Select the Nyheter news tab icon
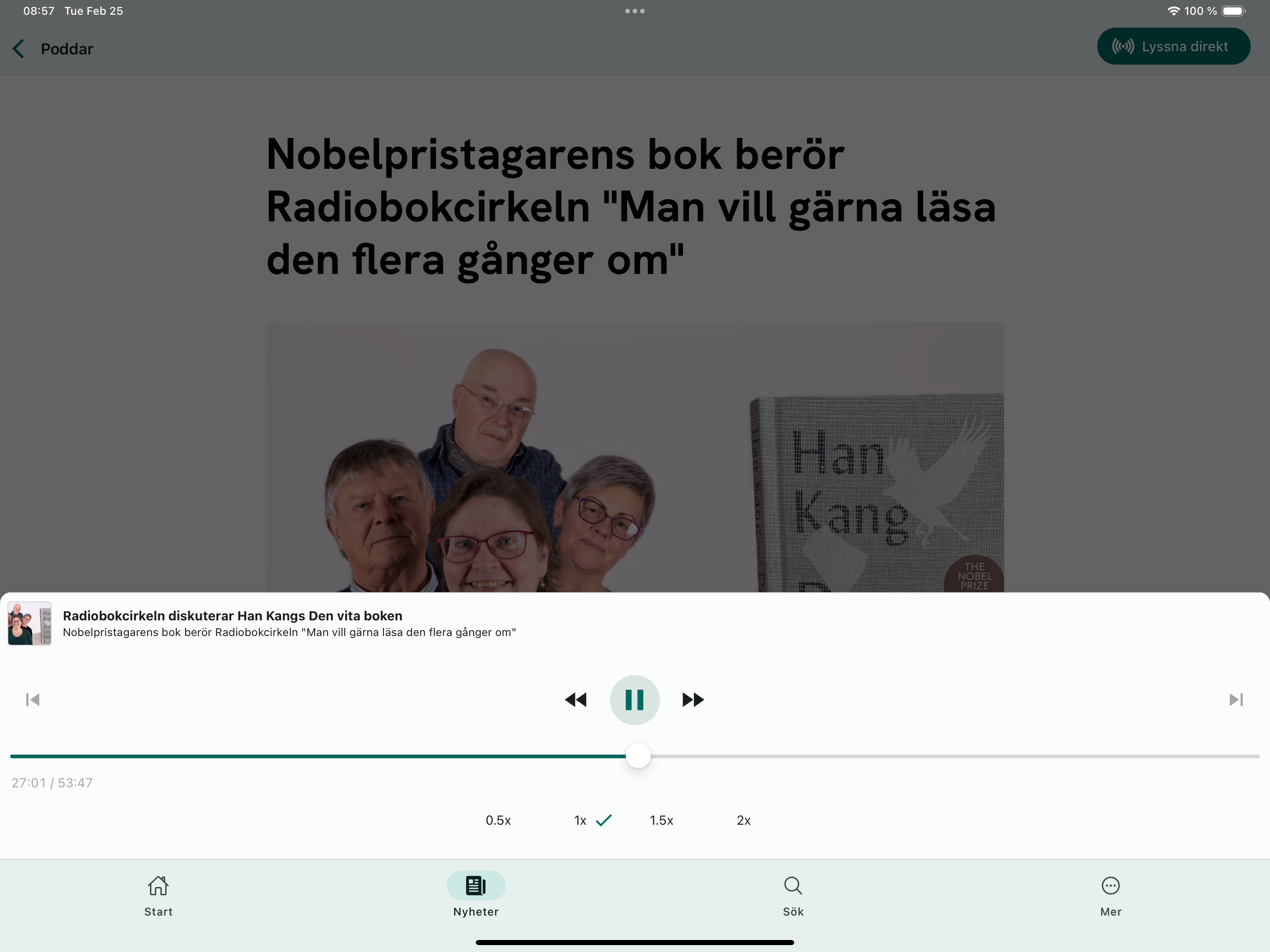Screen dimensions: 1270x952 click(476, 886)
